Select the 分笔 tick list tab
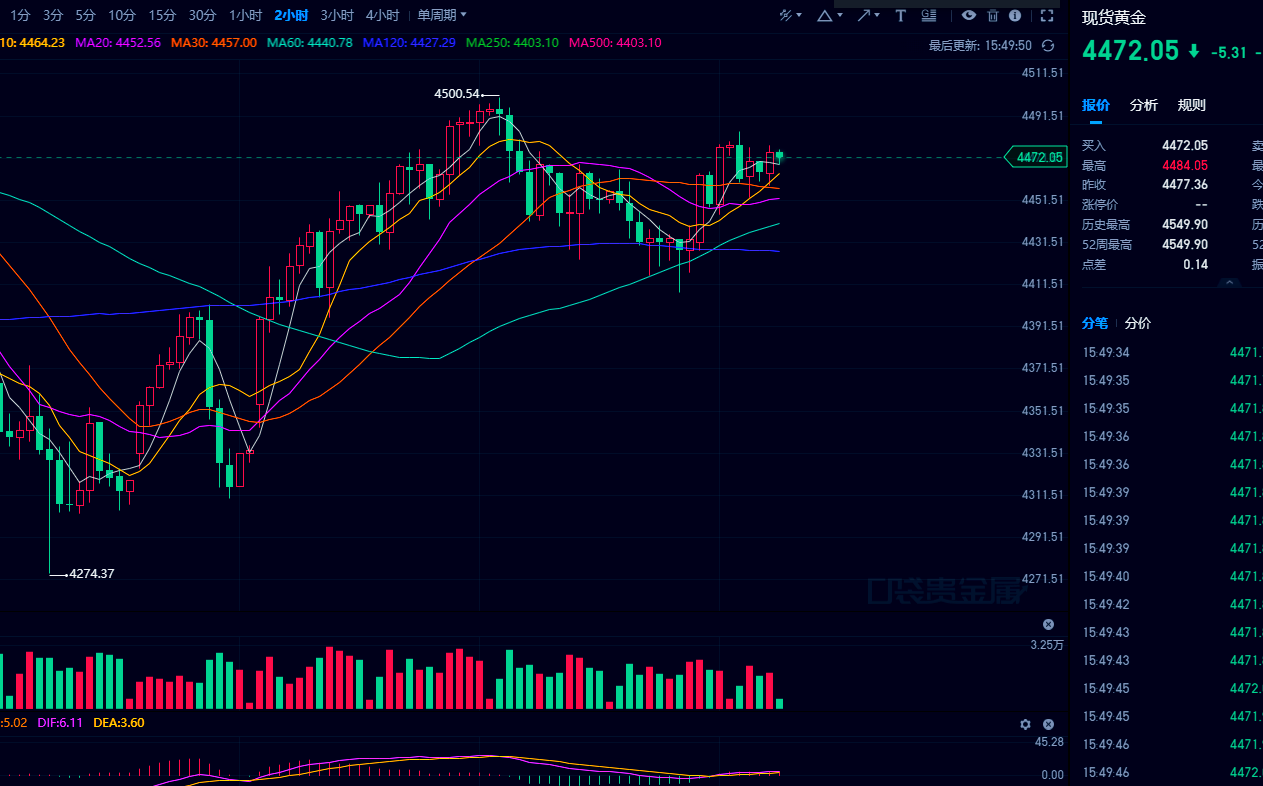The height and width of the screenshot is (786, 1263). click(1095, 323)
